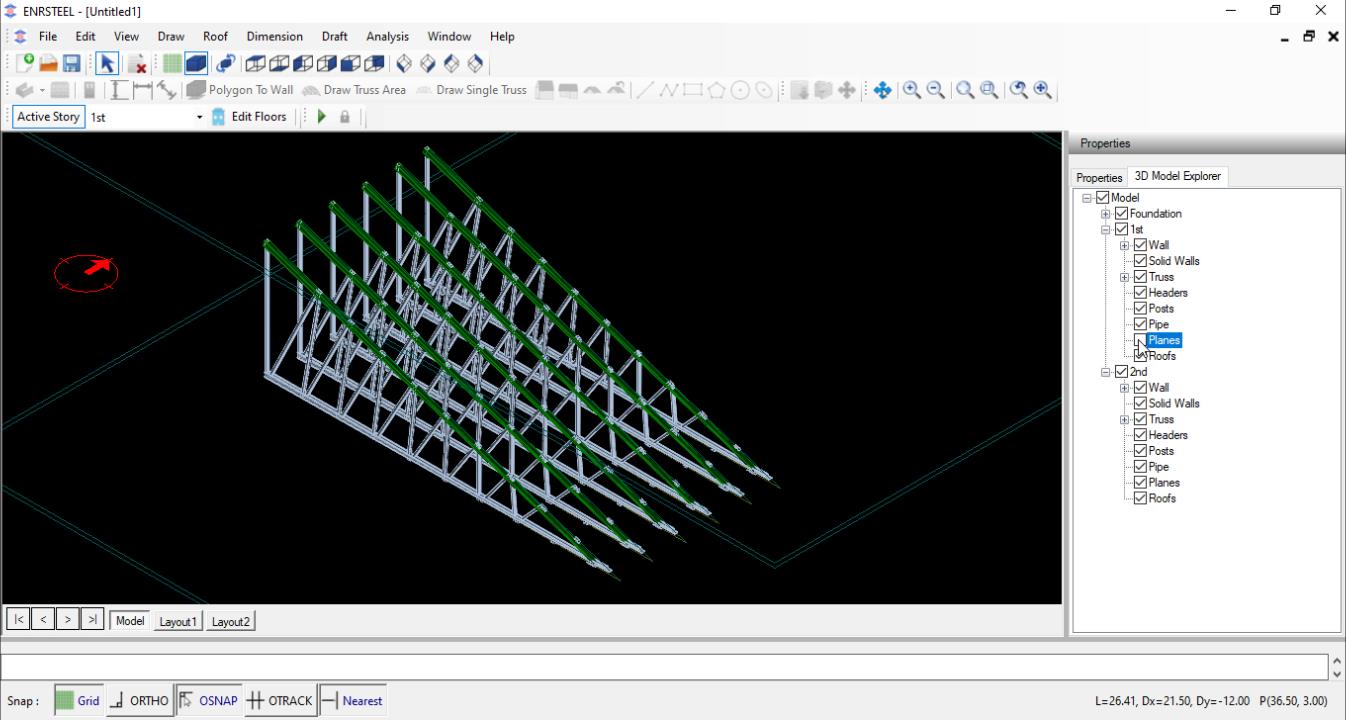Uncheck the Foundation checkbox
The image size is (1346, 720).
[x=1121, y=214]
